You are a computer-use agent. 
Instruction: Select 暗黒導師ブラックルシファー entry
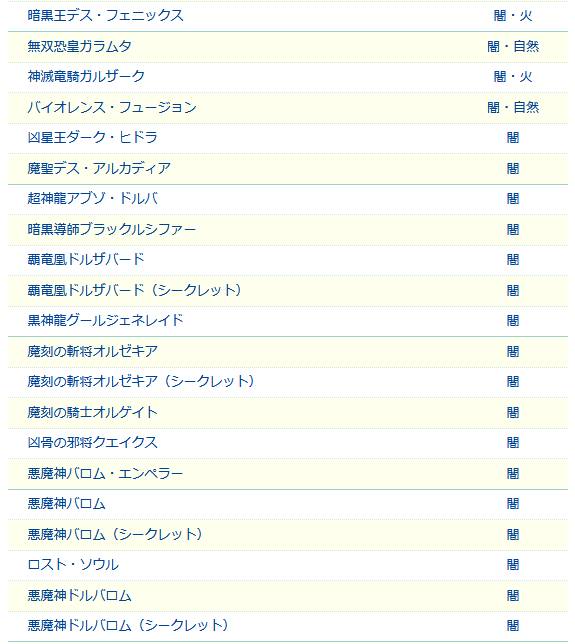(x=112, y=229)
